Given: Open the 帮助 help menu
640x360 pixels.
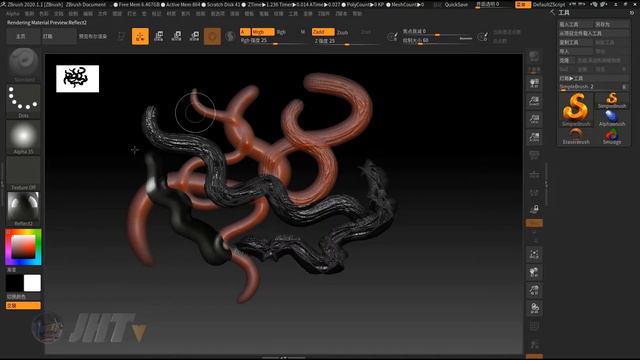Looking at the screenshot, I should pos(357,13).
